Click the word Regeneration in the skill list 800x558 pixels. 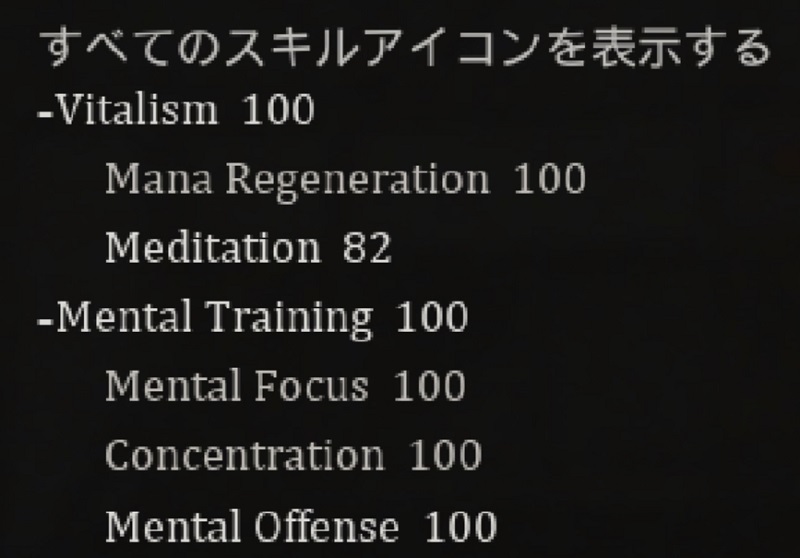(x=359, y=179)
